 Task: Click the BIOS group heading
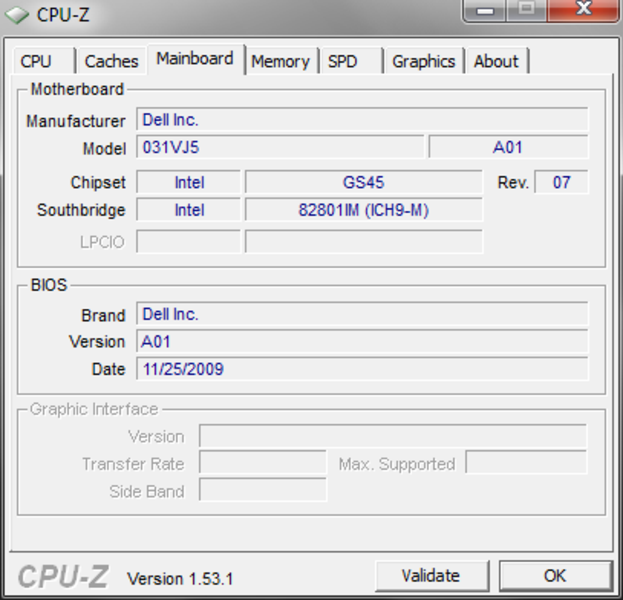(x=49, y=285)
